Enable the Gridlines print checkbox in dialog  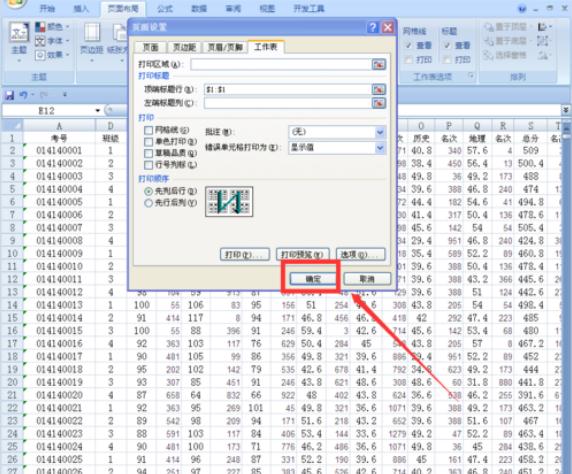148,130
